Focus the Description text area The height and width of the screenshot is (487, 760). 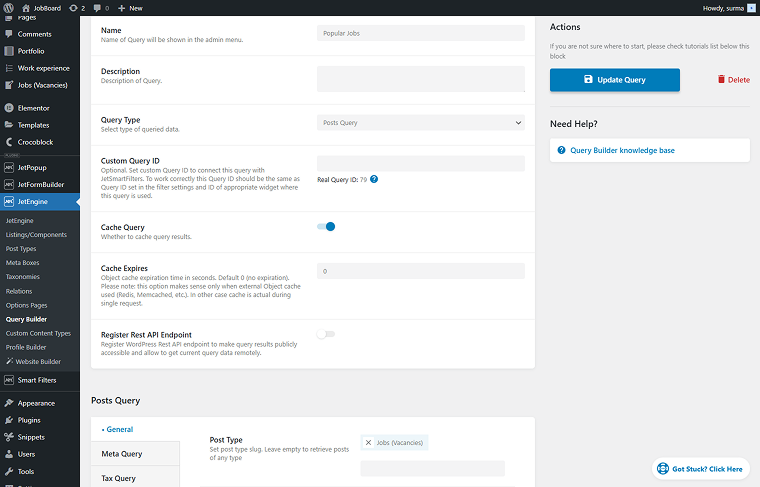421,79
